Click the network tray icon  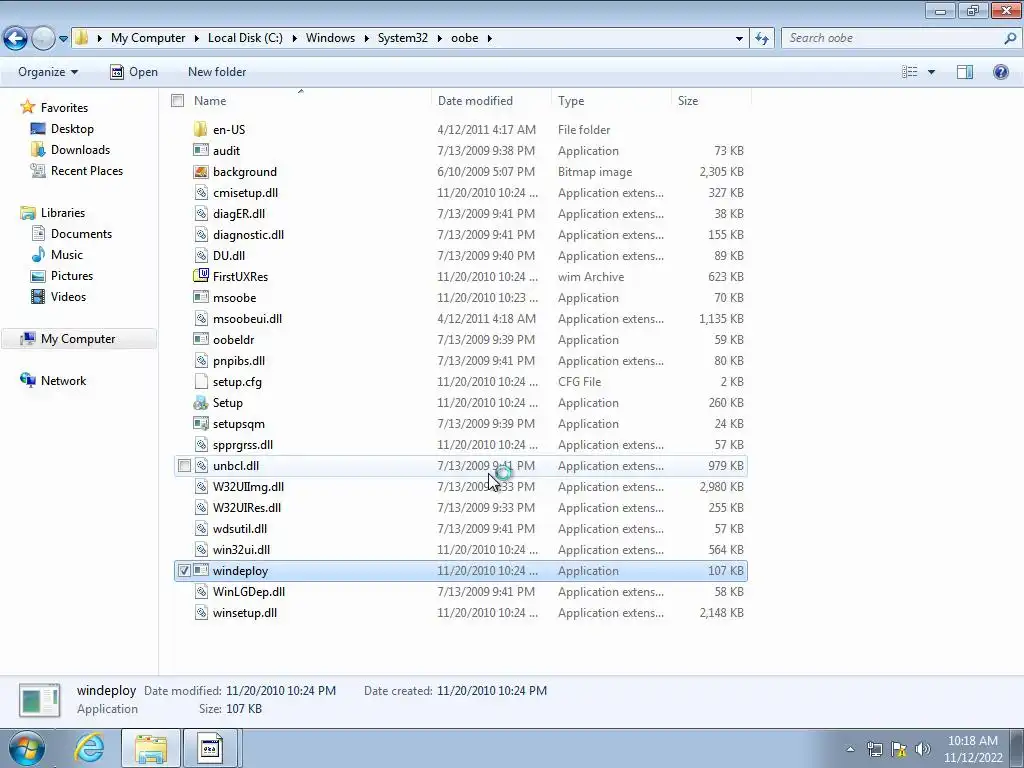[874, 749]
